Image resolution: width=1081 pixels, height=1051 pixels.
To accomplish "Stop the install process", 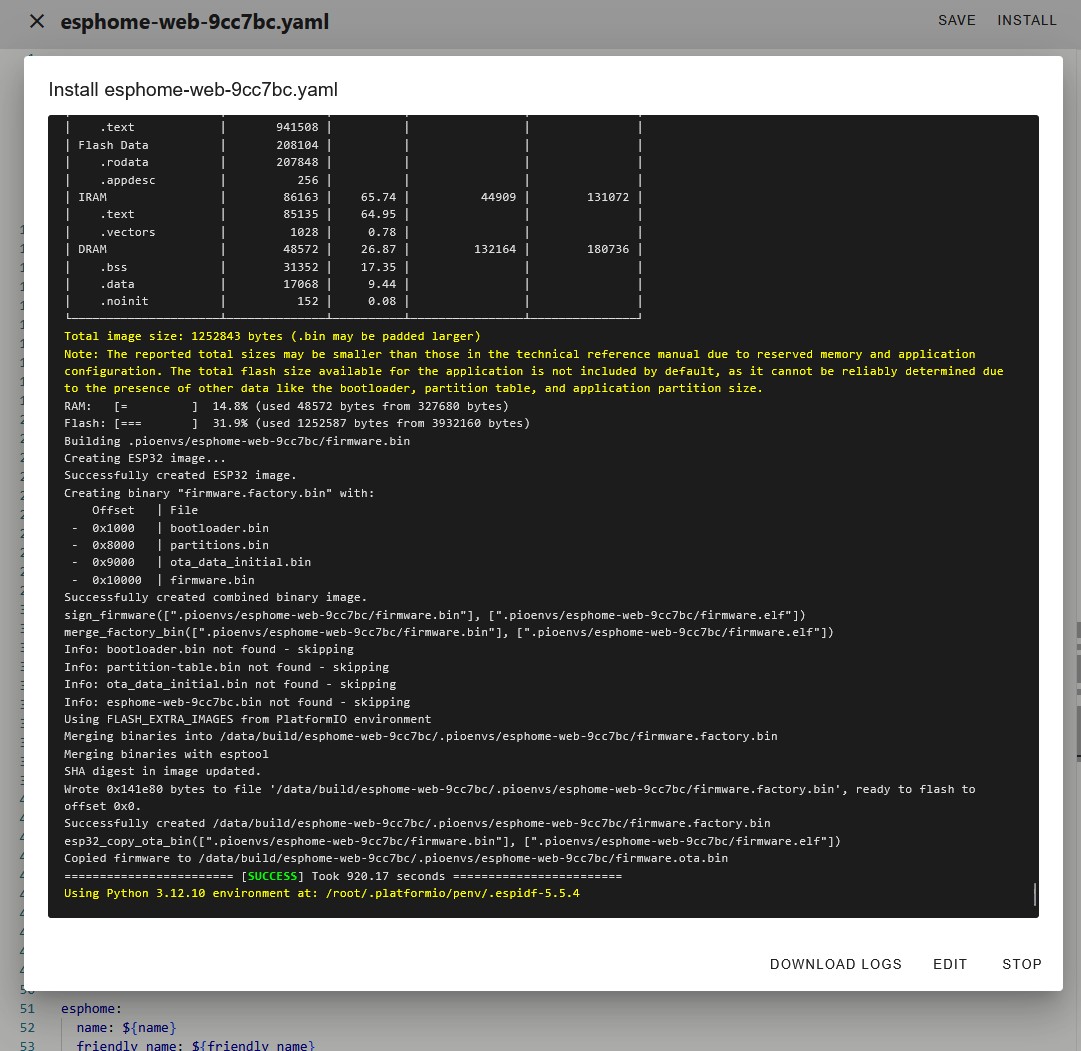I will pos(1022,964).
